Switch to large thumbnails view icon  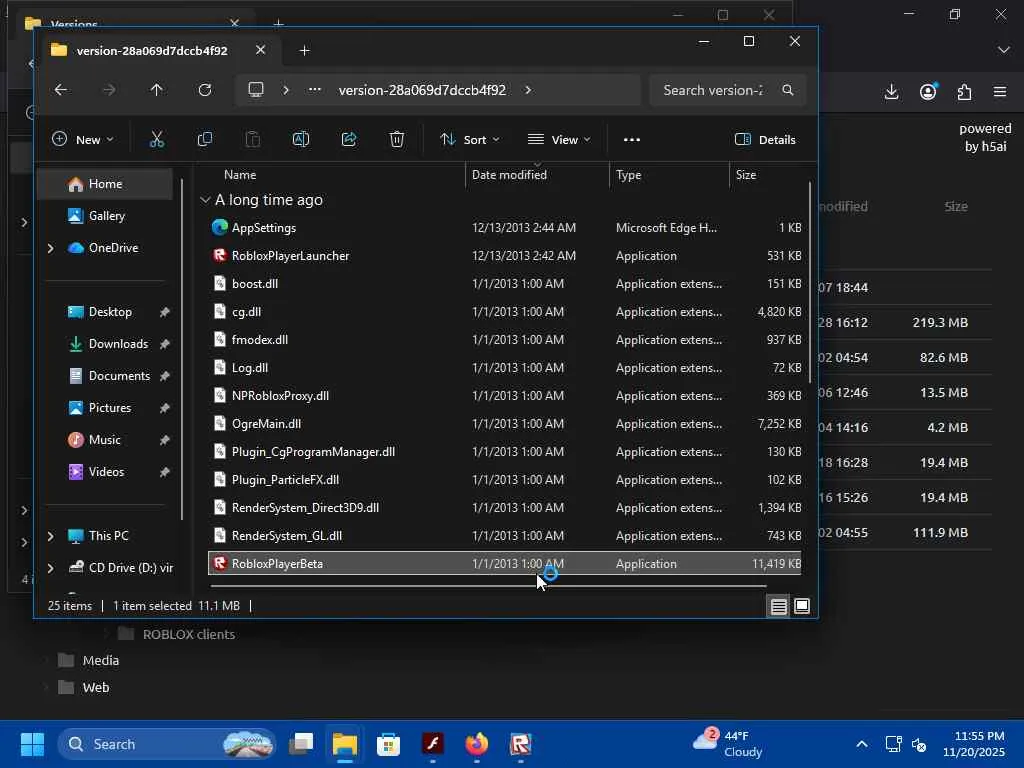(802, 606)
